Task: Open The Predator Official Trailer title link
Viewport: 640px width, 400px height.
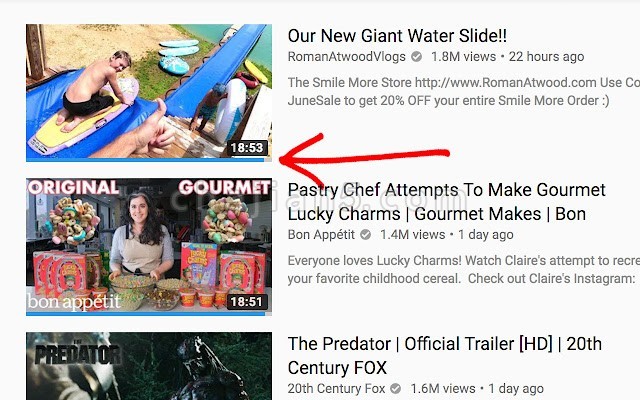Action: pos(445,356)
